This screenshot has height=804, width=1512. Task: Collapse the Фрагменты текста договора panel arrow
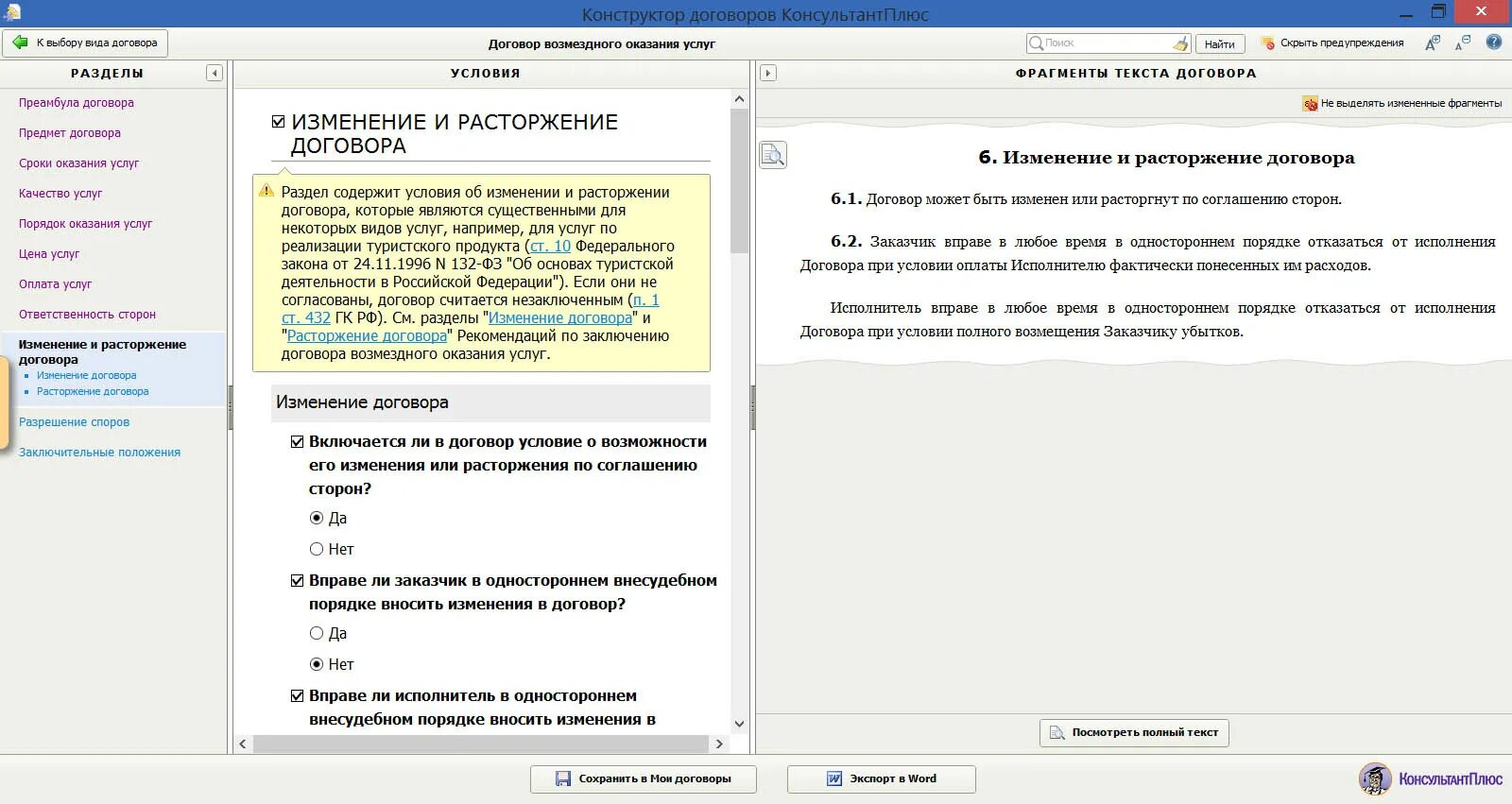point(768,74)
